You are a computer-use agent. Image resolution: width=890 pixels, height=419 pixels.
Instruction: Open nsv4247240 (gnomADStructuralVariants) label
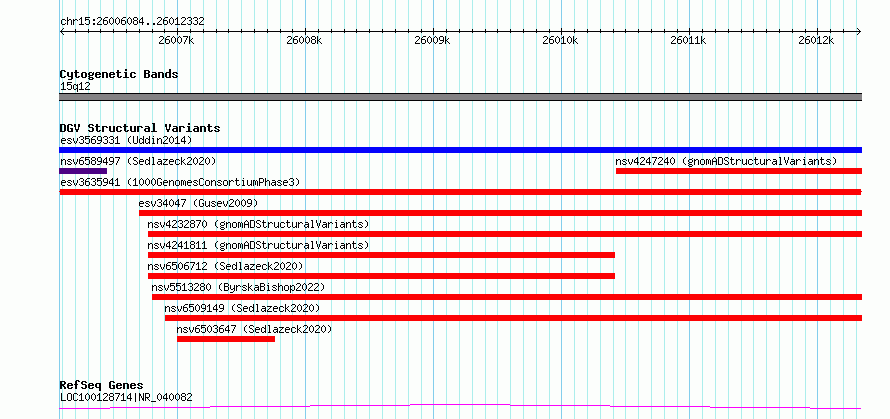[x=726, y=161]
